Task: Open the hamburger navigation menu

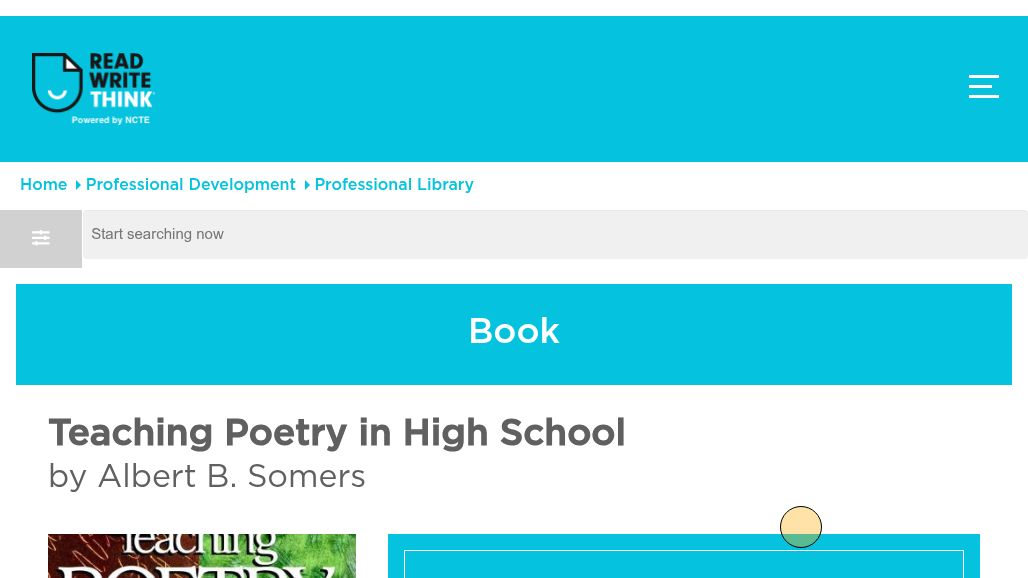Action: pyautogui.click(x=983, y=87)
